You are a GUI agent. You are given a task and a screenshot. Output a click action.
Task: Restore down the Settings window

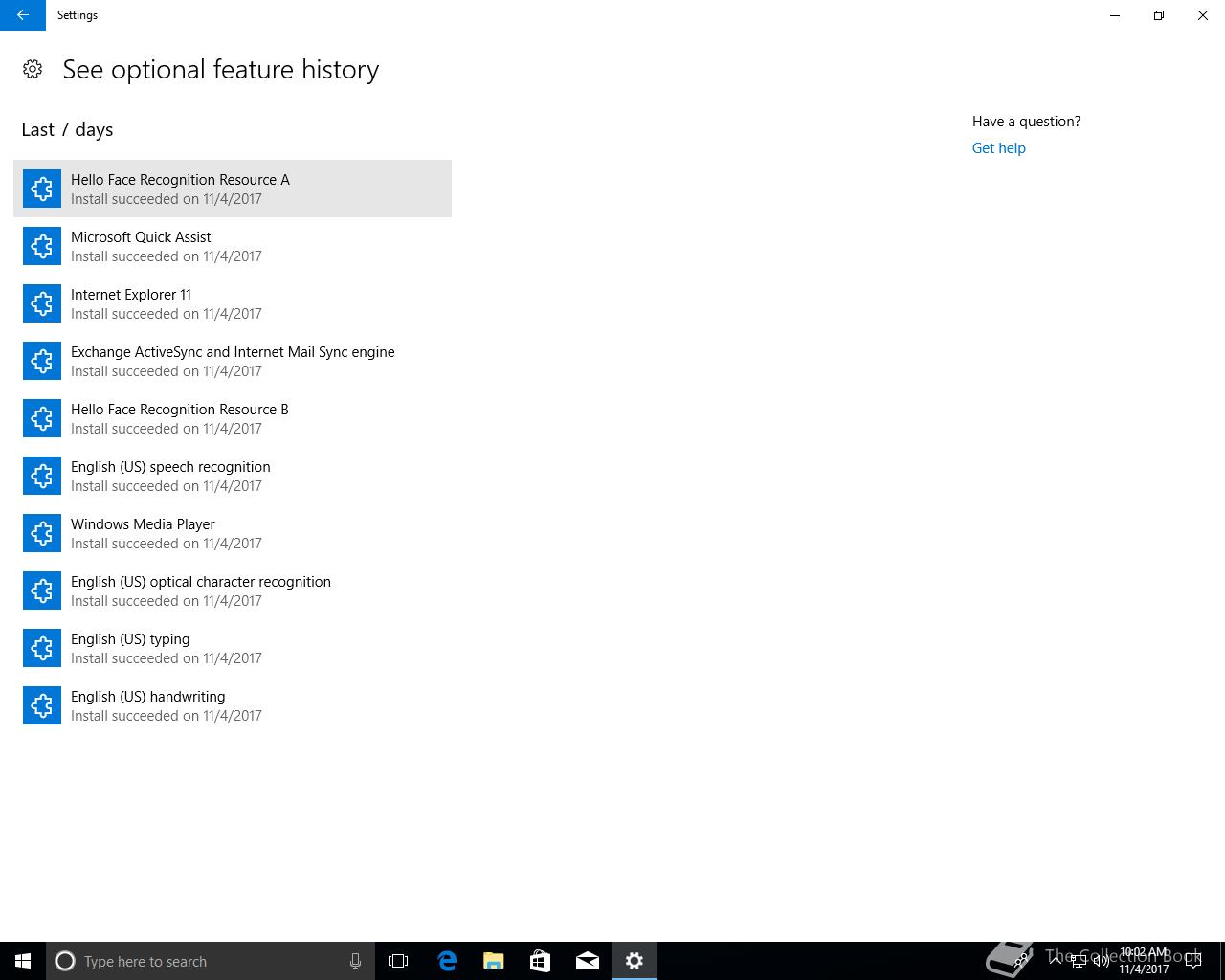pos(1159,15)
